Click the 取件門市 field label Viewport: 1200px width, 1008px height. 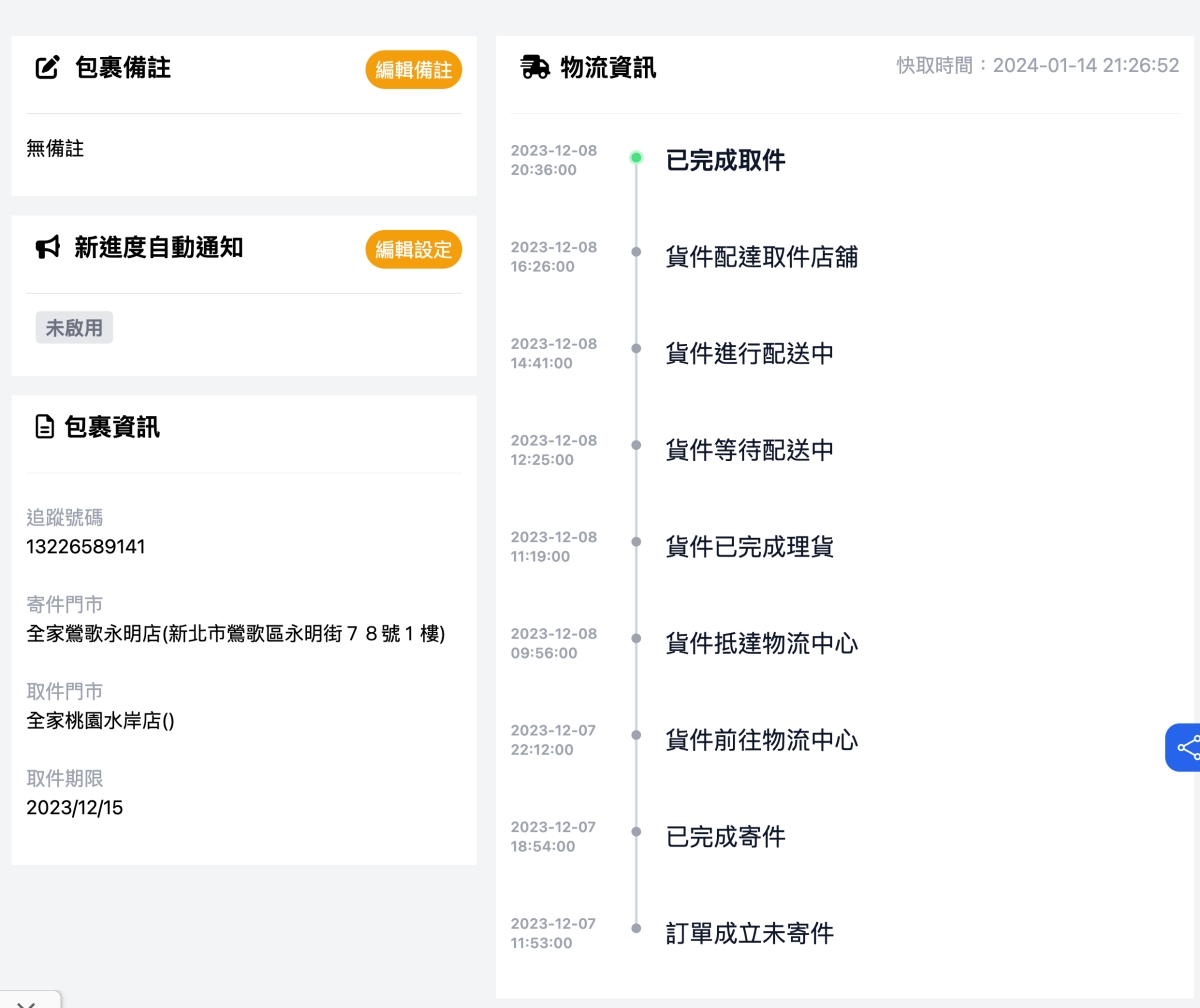click(x=65, y=692)
